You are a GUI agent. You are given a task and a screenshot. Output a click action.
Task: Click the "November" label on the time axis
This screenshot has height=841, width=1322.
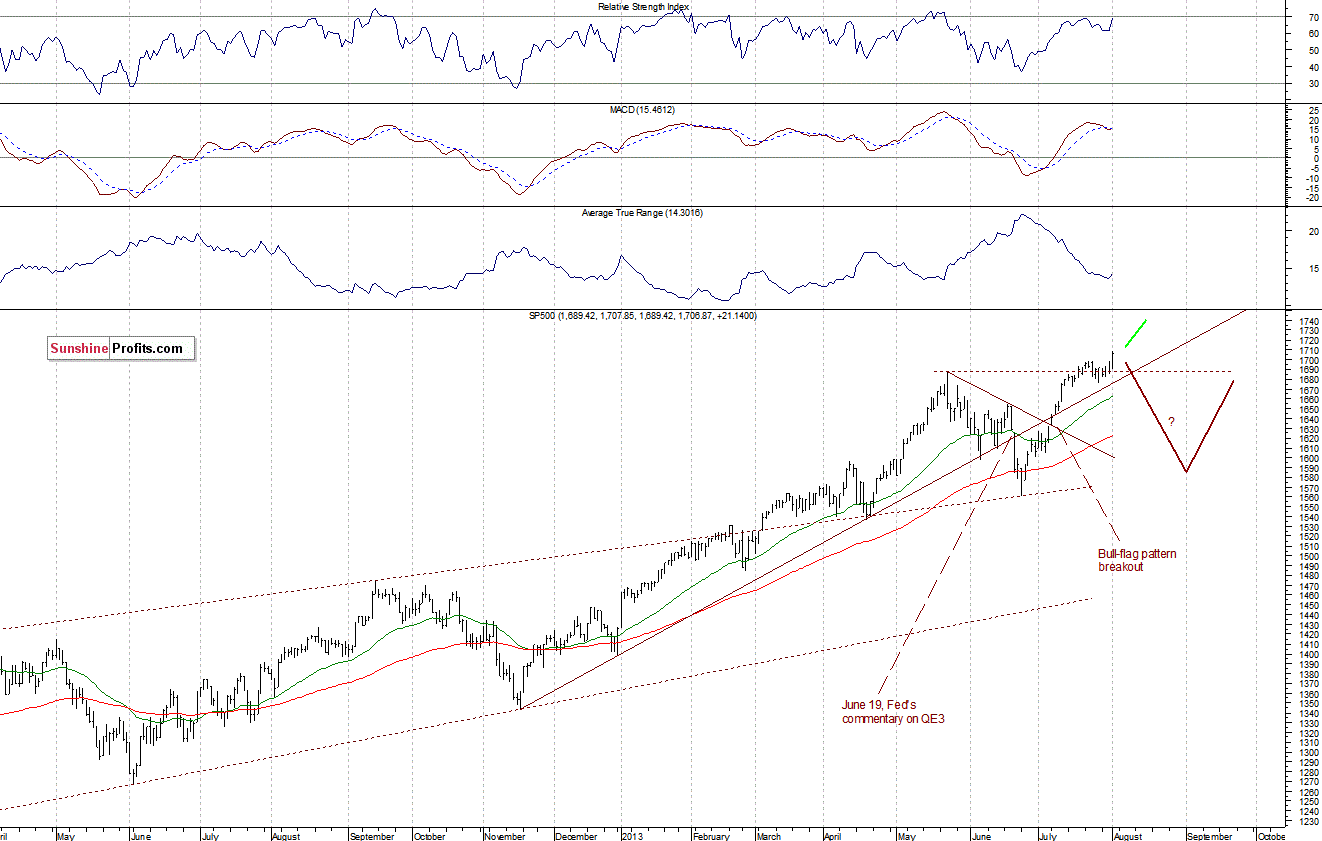click(x=506, y=836)
